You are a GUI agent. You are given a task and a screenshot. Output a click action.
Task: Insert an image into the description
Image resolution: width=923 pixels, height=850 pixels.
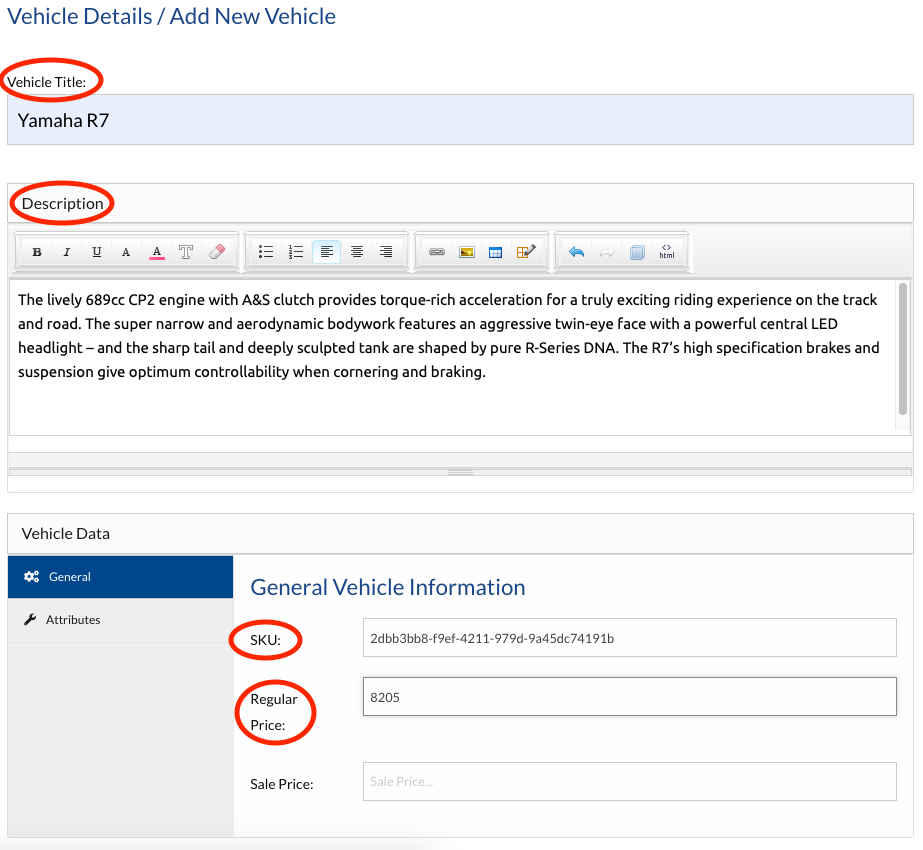pyautogui.click(x=466, y=252)
